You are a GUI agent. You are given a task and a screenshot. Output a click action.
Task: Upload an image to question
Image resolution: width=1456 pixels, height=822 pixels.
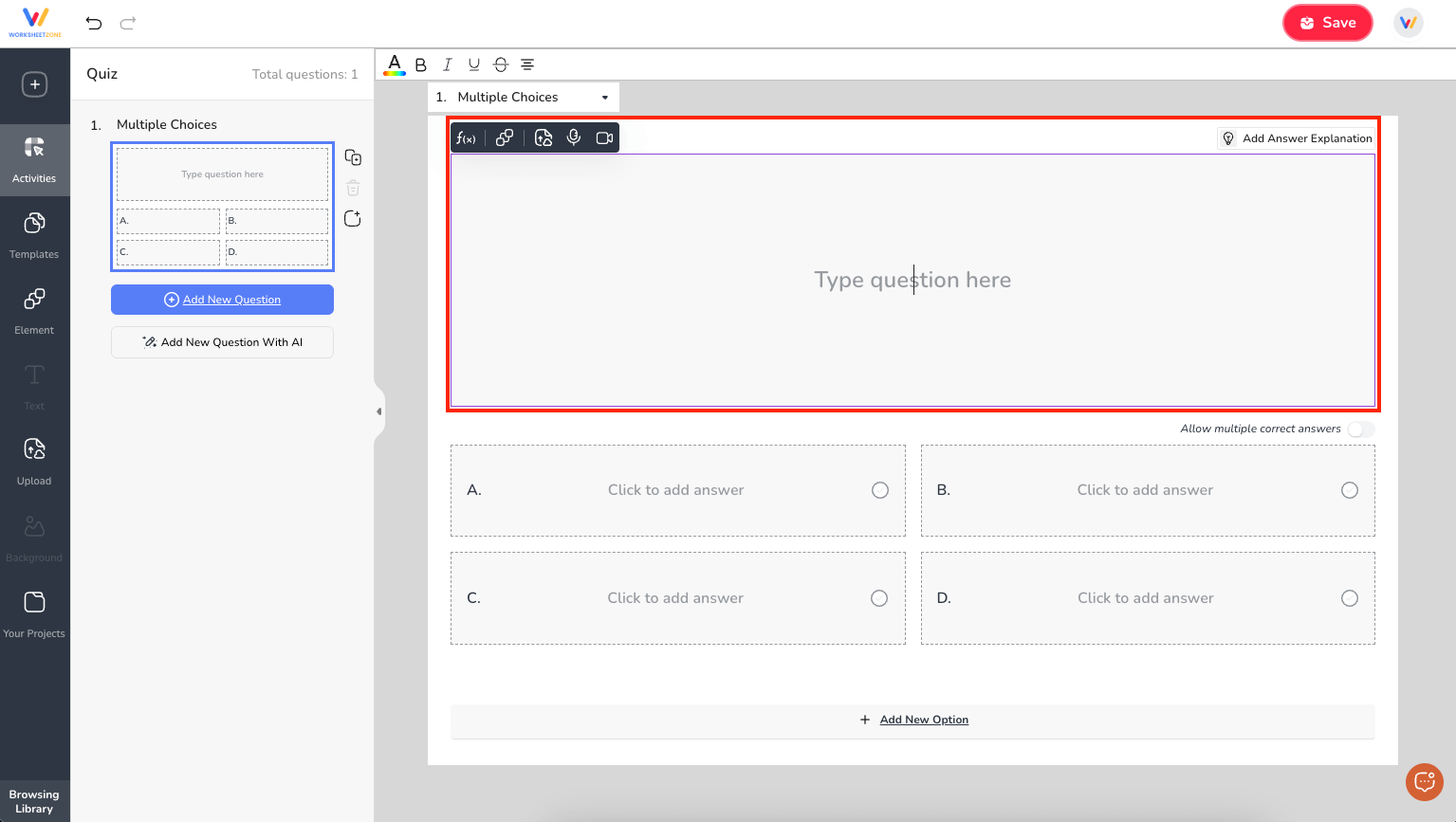tap(544, 137)
